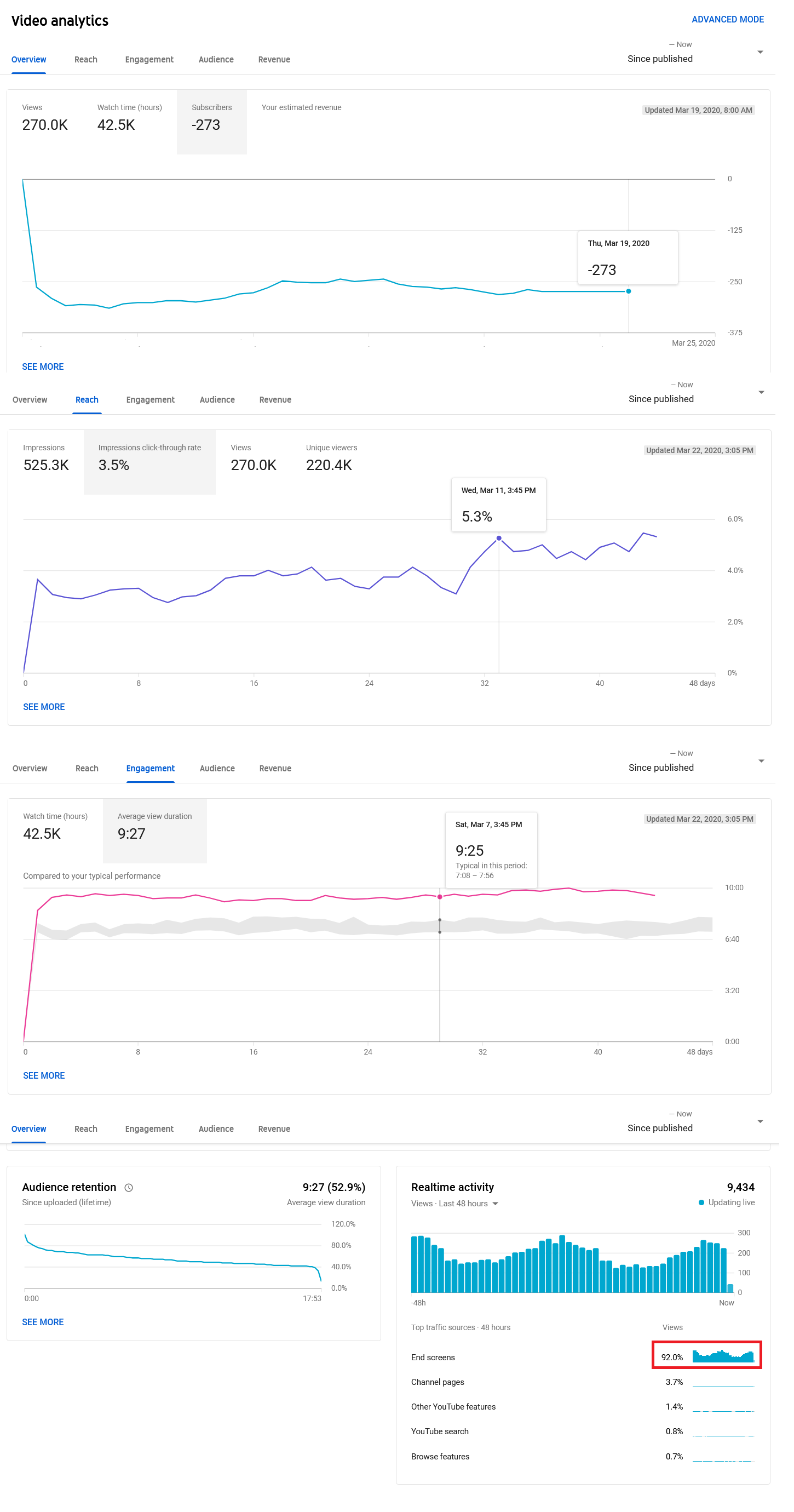Open the Views · Last 48 hours dropdown

click(455, 1203)
